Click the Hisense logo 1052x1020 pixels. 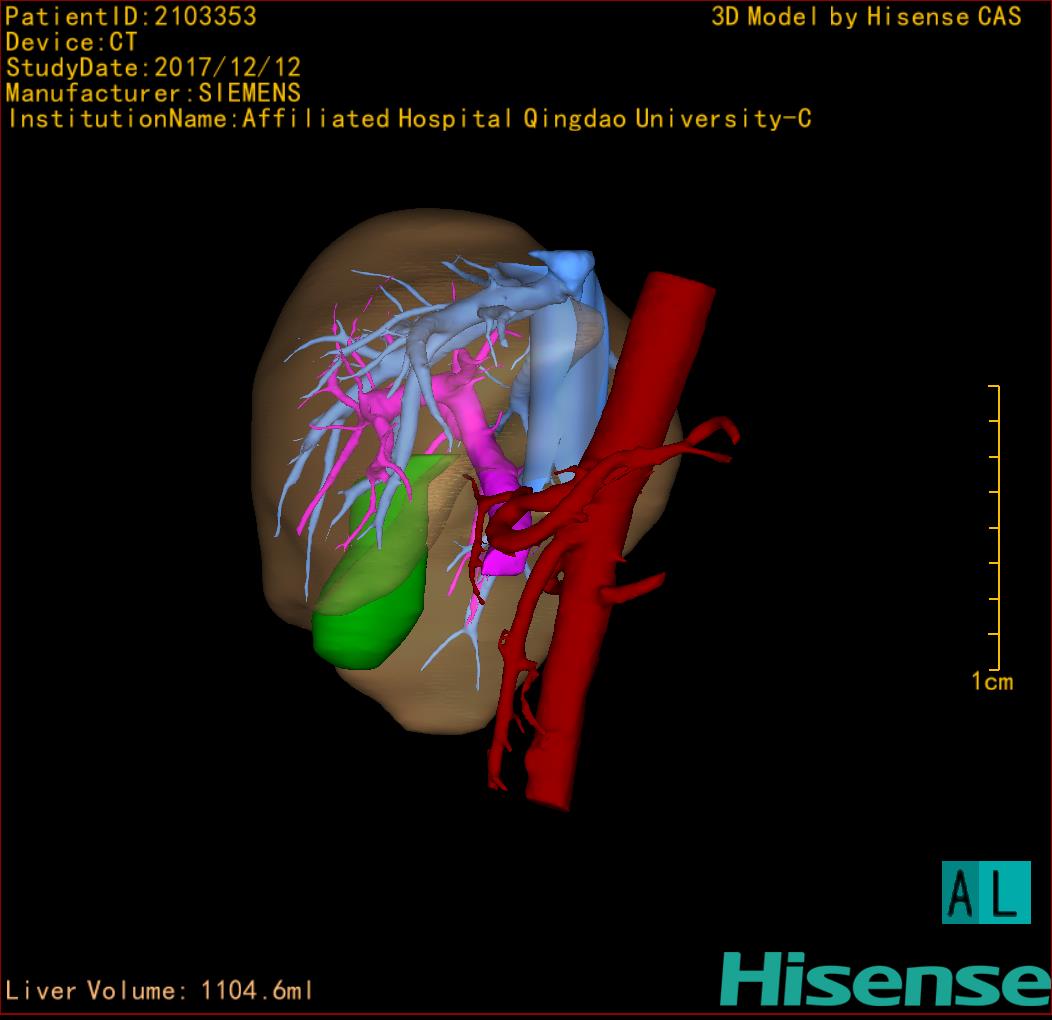(x=885, y=980)
